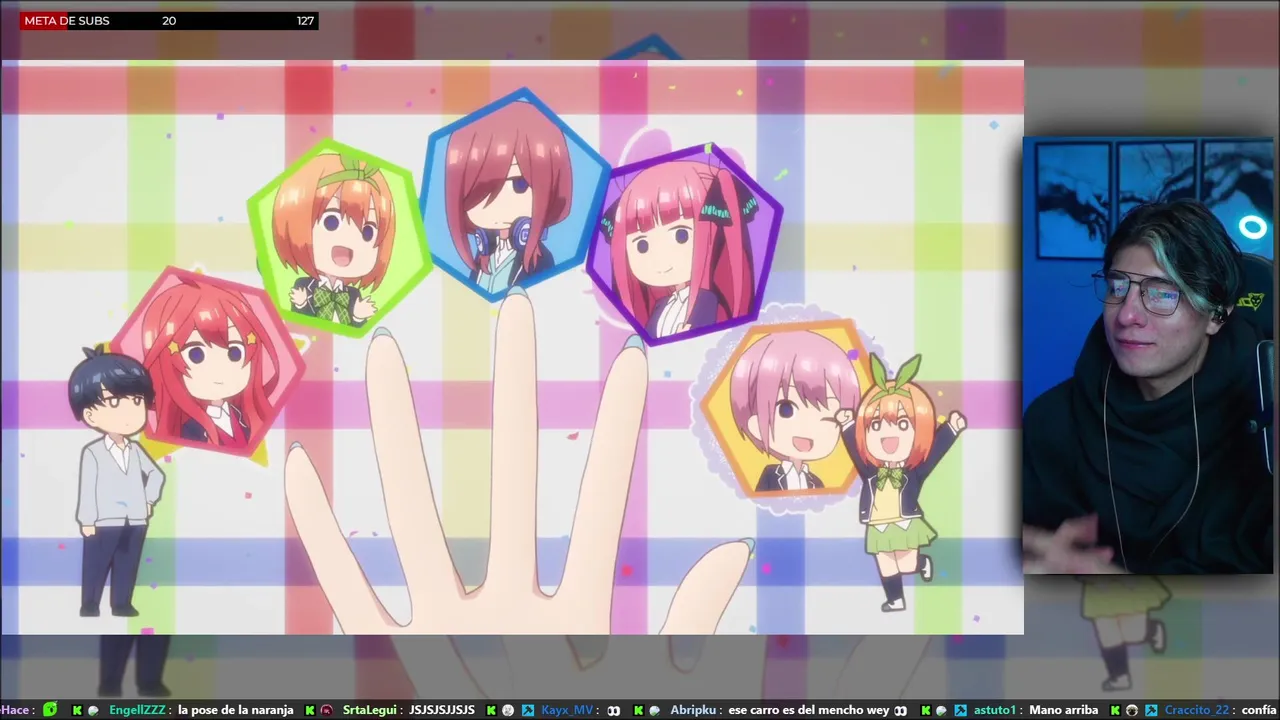The height and width of the screenshot is (720, 1280).
Task: Click the current sub count '20'
Action: click(x=169, y=20)
